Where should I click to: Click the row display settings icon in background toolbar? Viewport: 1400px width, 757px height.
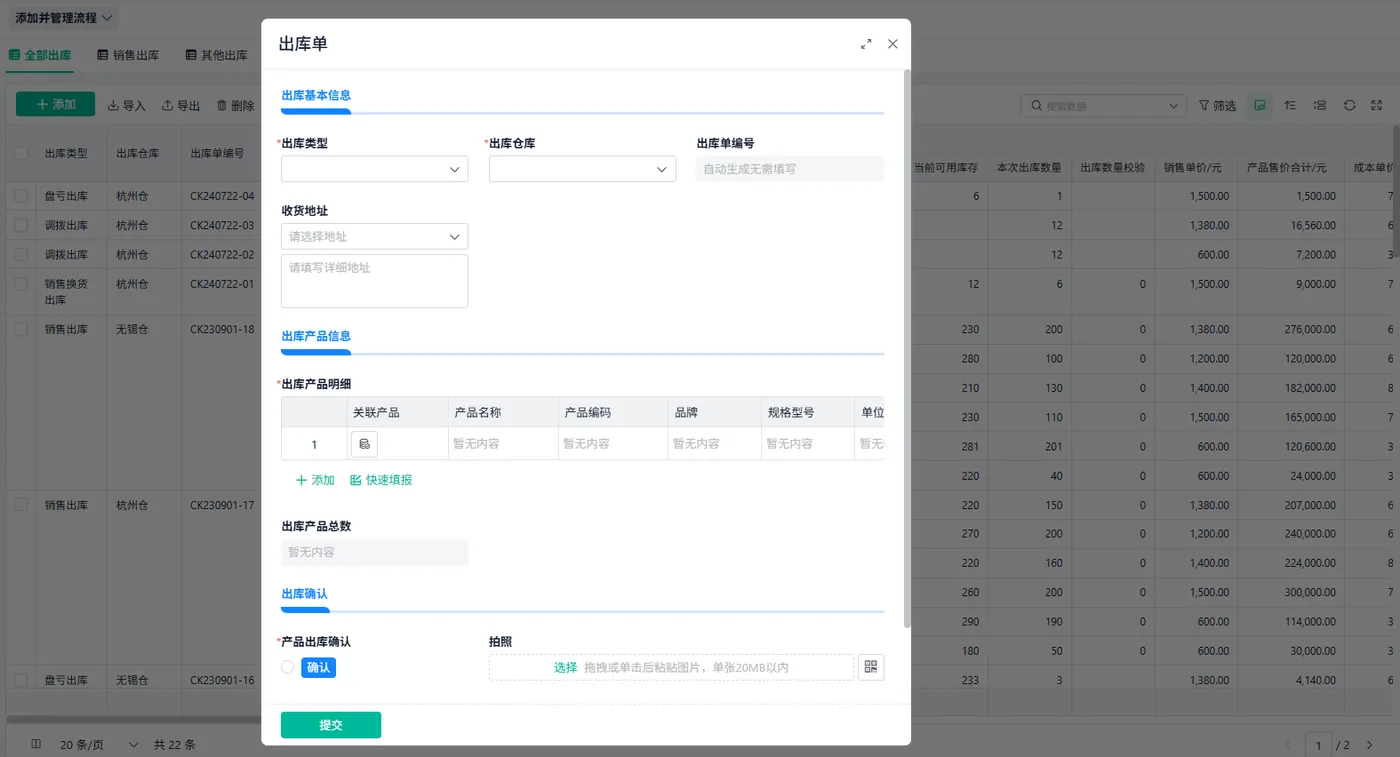1320,105
